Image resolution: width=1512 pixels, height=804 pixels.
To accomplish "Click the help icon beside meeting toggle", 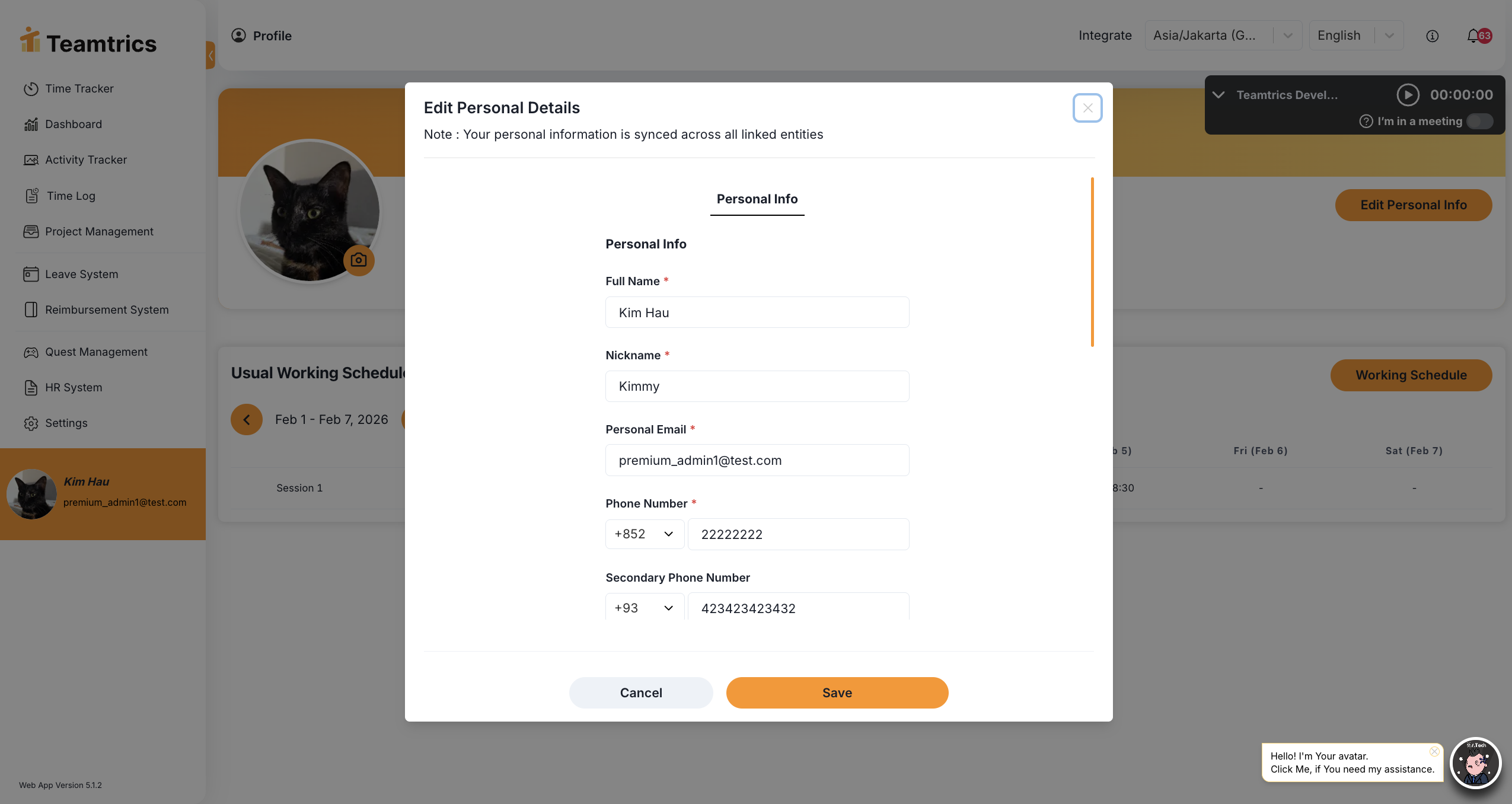I will (1366, 122).
